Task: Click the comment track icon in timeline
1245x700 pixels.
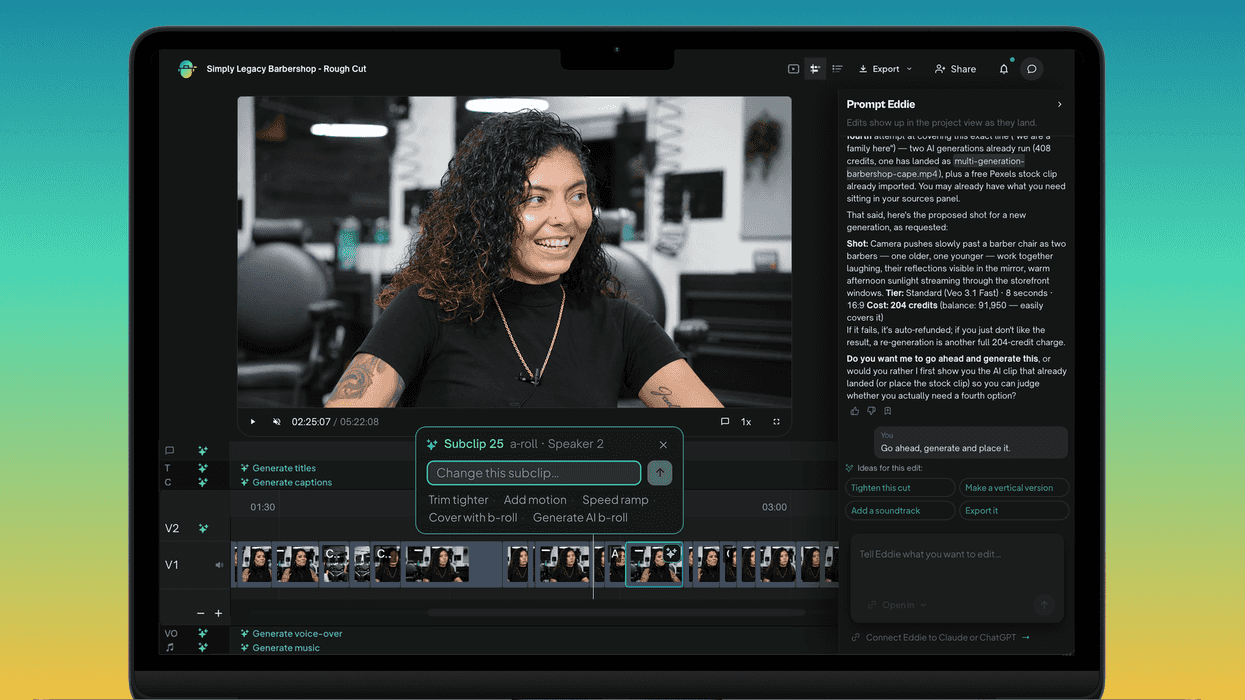Action: 169,451
